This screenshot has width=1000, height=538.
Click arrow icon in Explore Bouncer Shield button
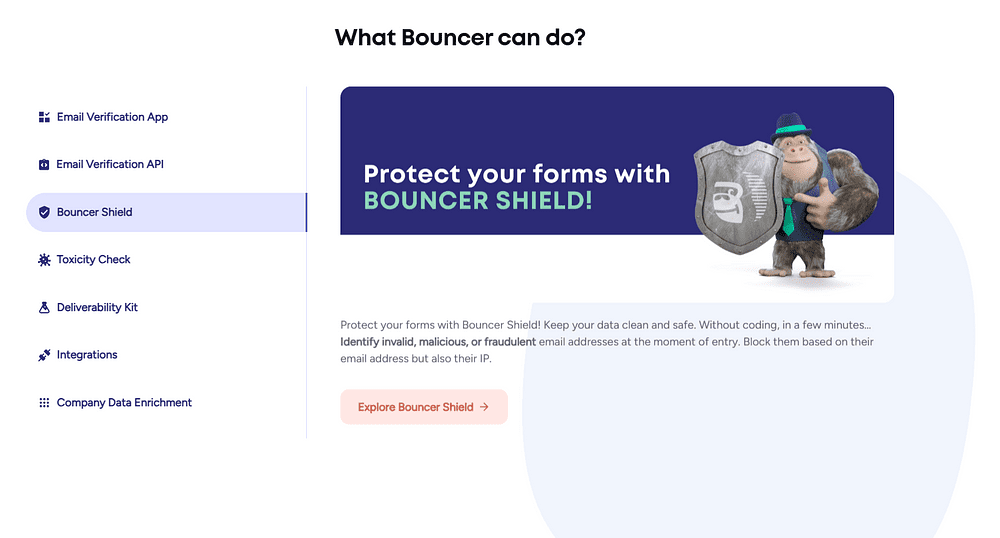point(484,407)
